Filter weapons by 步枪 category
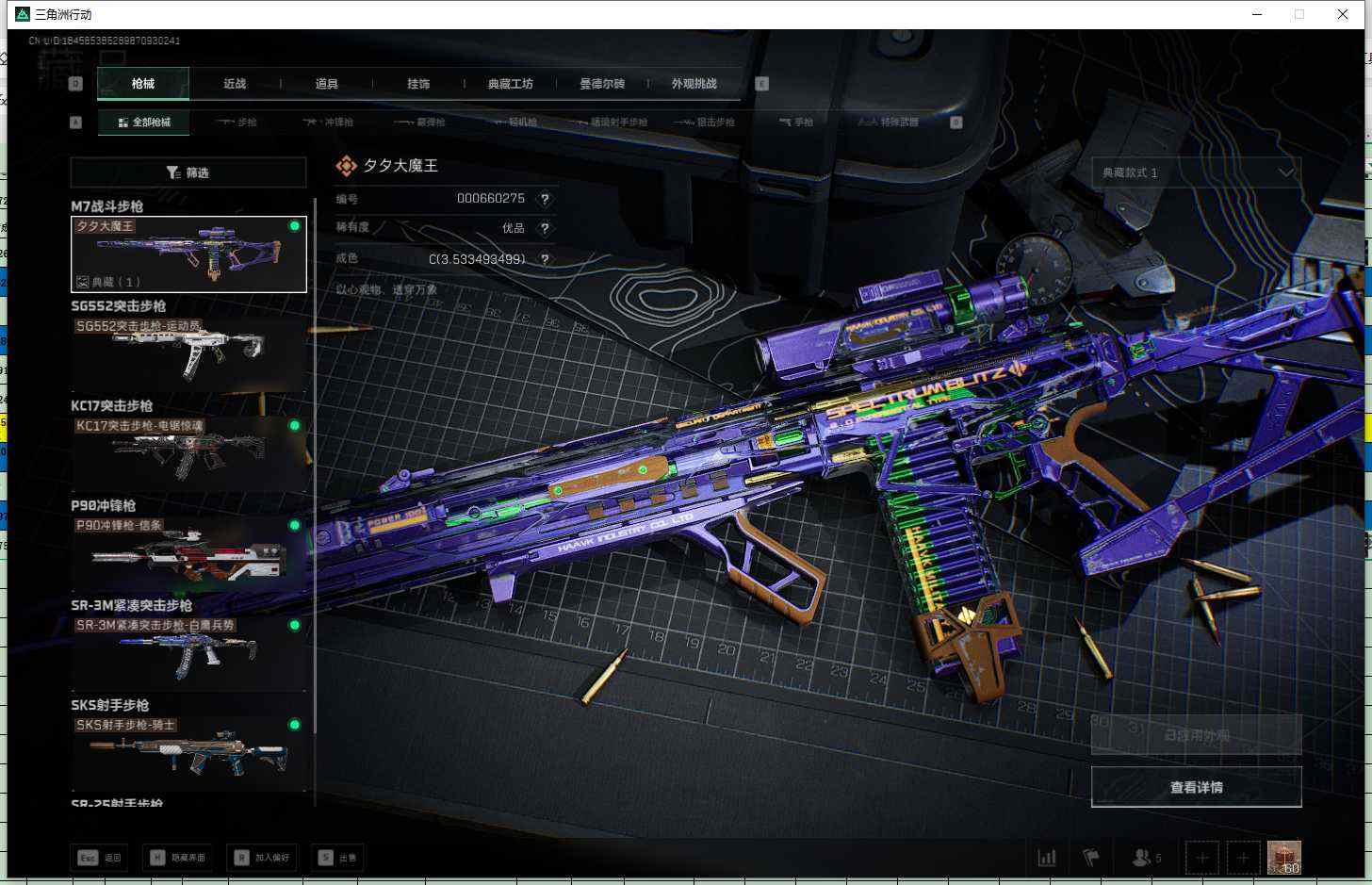The width and height of the screenshot is (1372, 885). 237,123
